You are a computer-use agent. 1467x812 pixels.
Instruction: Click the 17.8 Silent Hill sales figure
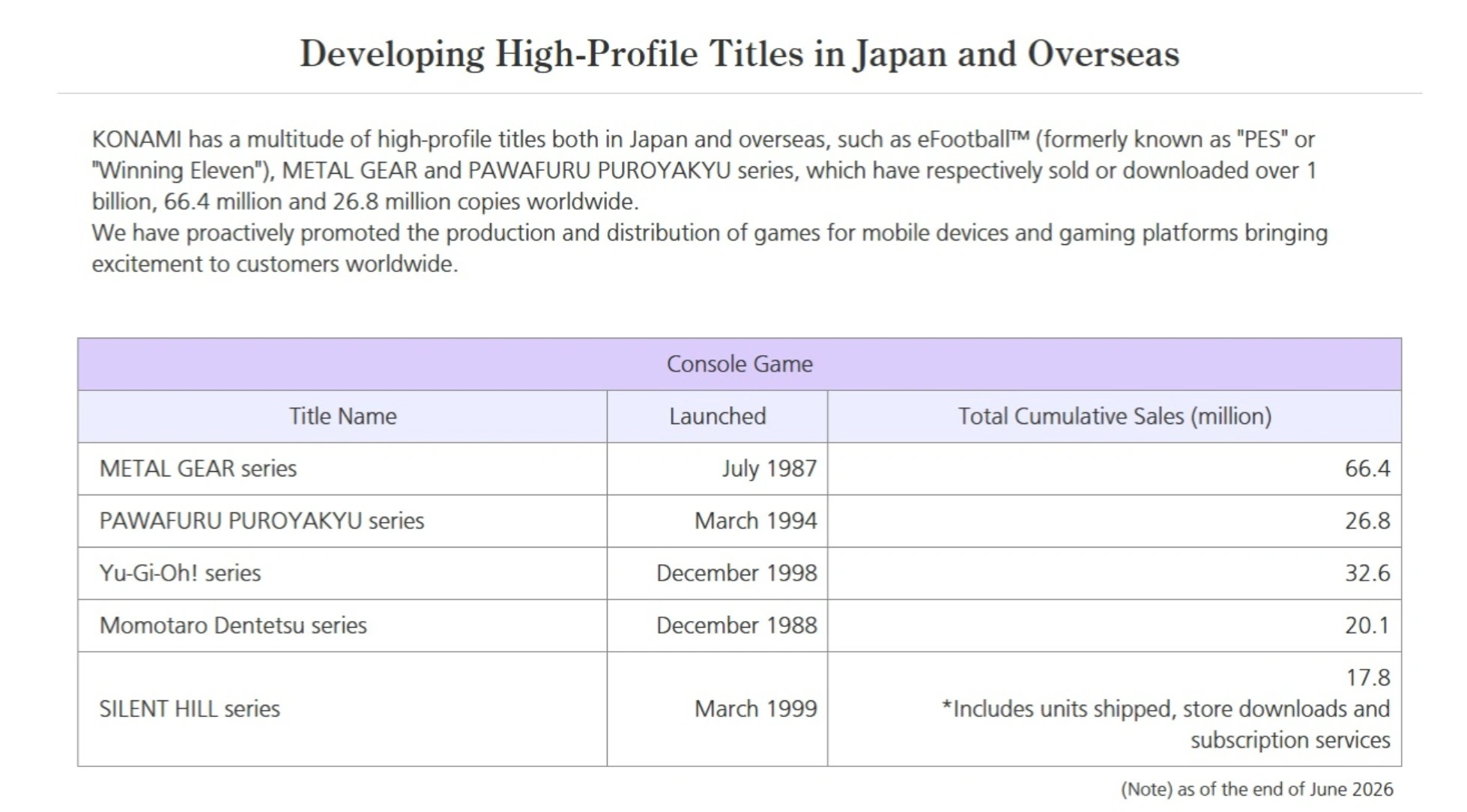[1368, 678]
